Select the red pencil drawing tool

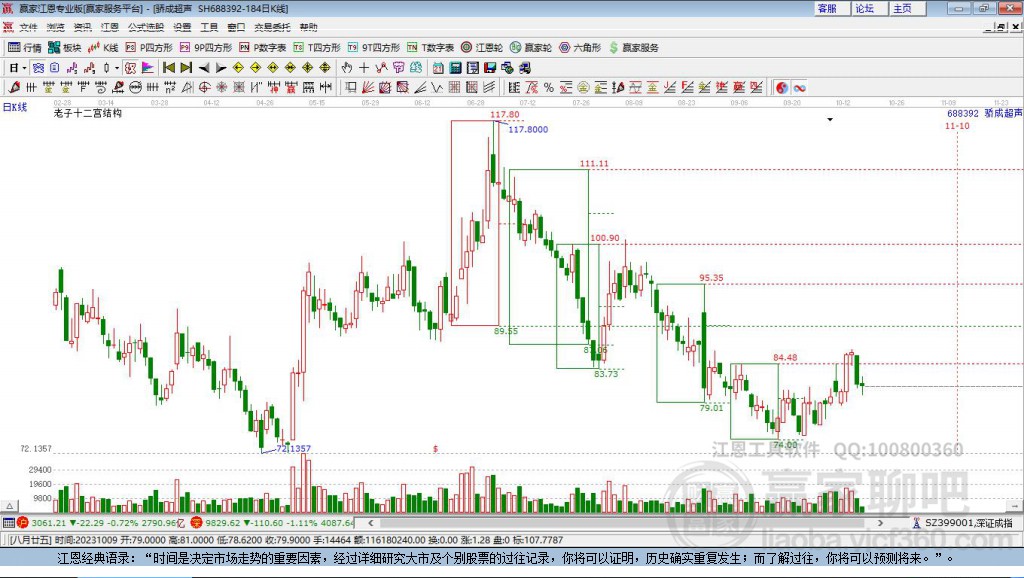pyautogui.click(x=14, y=88)
